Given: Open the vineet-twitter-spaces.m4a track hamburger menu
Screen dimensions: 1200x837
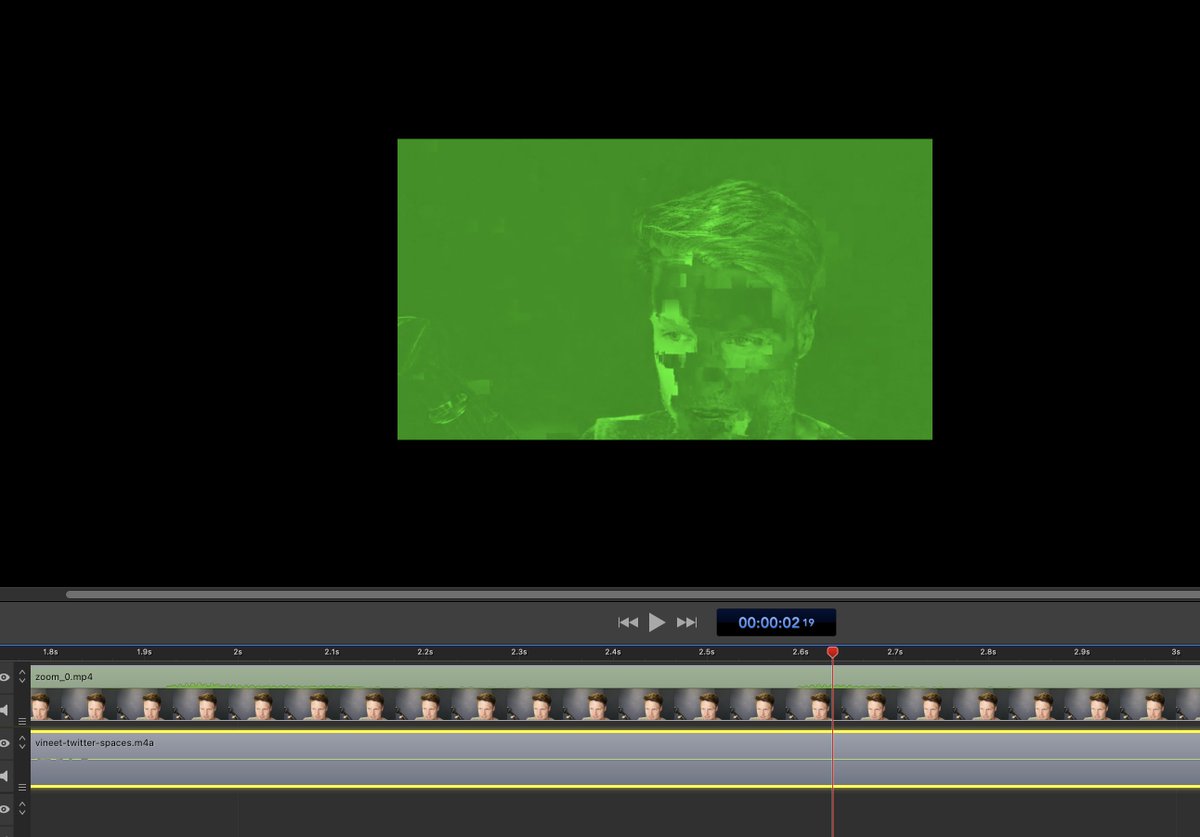Looking at the screenshot, I should [x=22, y=787].
